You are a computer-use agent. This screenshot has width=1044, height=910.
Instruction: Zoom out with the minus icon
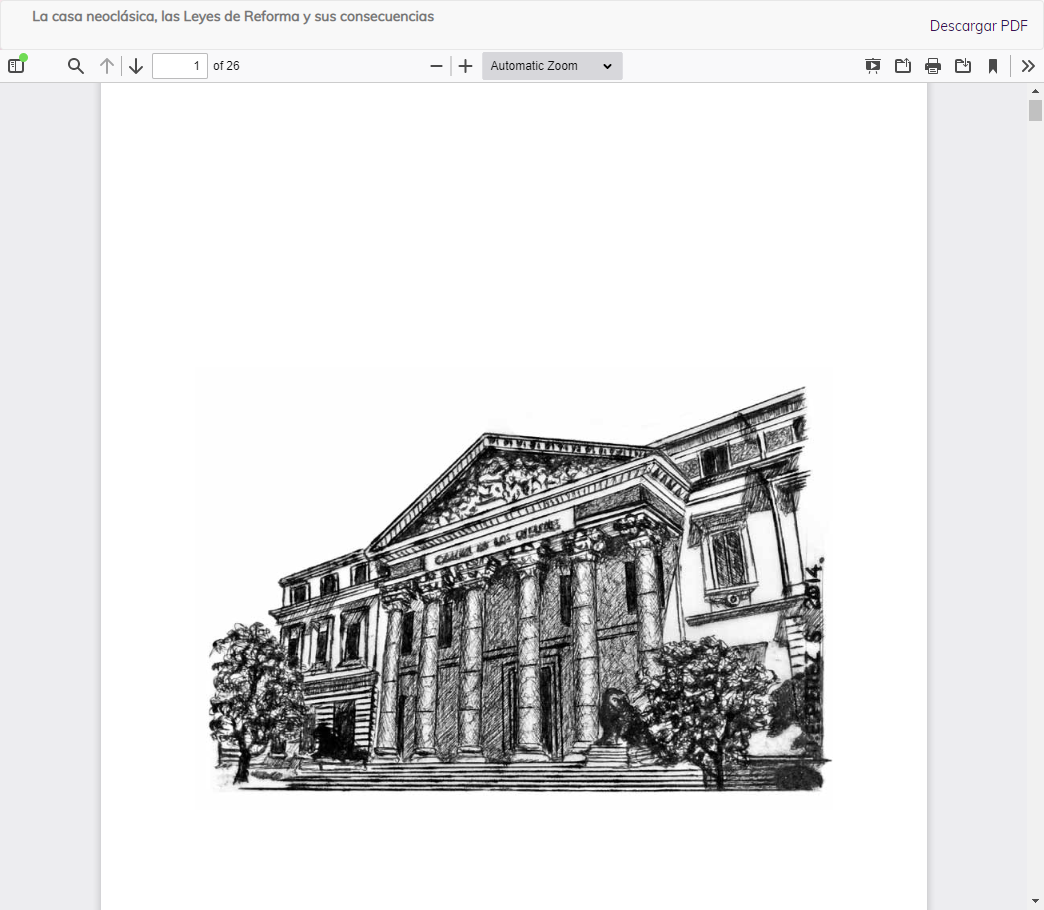[x=436, y=66]
